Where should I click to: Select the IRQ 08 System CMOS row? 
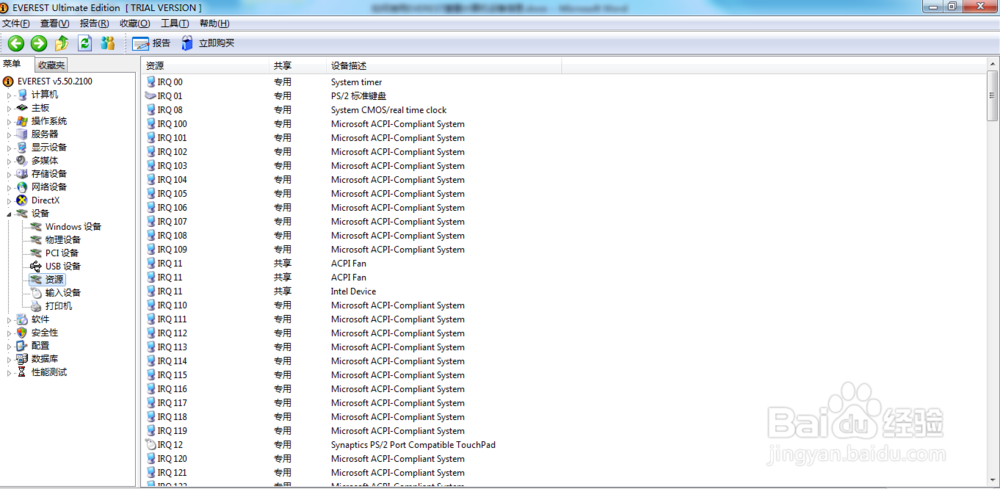coord(564,110)
